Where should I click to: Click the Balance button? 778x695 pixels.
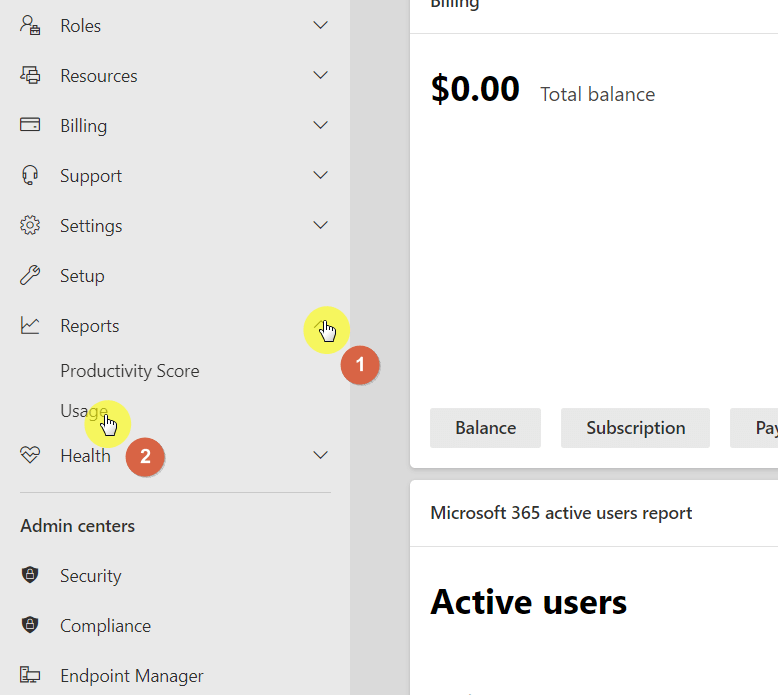(x=485, y=428)
